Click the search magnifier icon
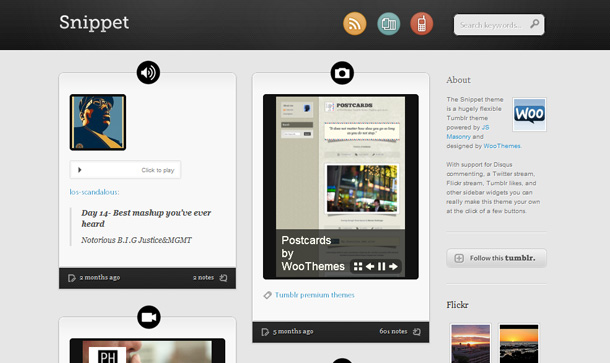This screenshot has height=363, width=610. 535,24
